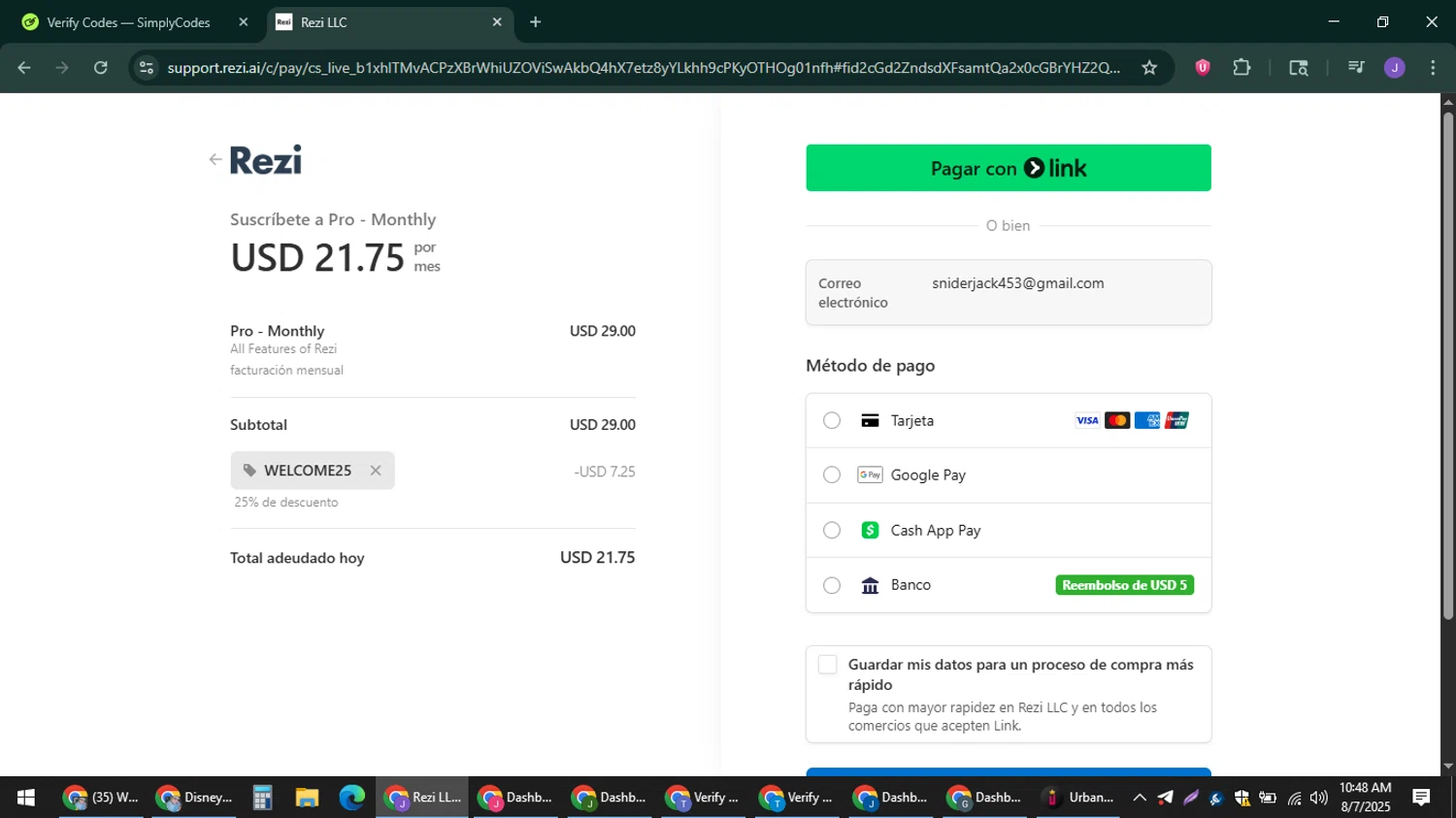Image resolution: width=1456 pixels, height=818 pixels.
Task: Select Tarjeta payment method radio
Action: click(x=832, y=420)
